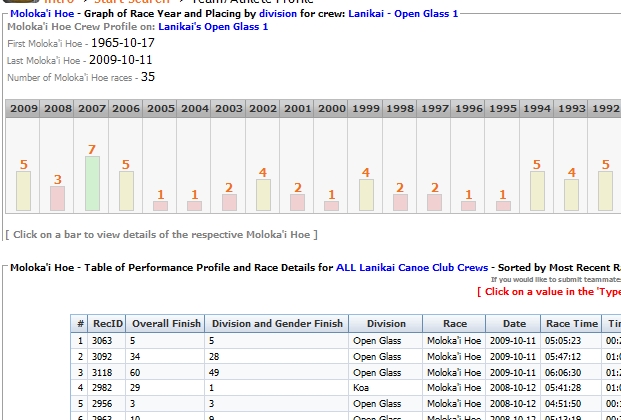The height and width of the screenshot is (420, 621).
Task: Click the 2006 bar showing placing 5
Action: [x=126, y=190]
